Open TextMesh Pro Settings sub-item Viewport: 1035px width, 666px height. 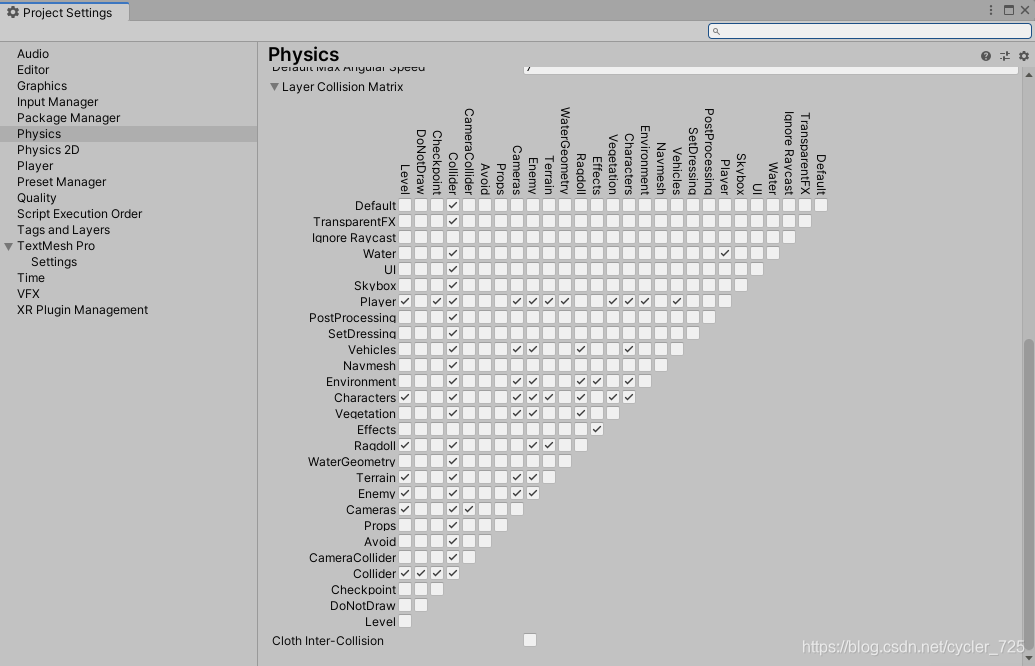[x=54, y=262]
